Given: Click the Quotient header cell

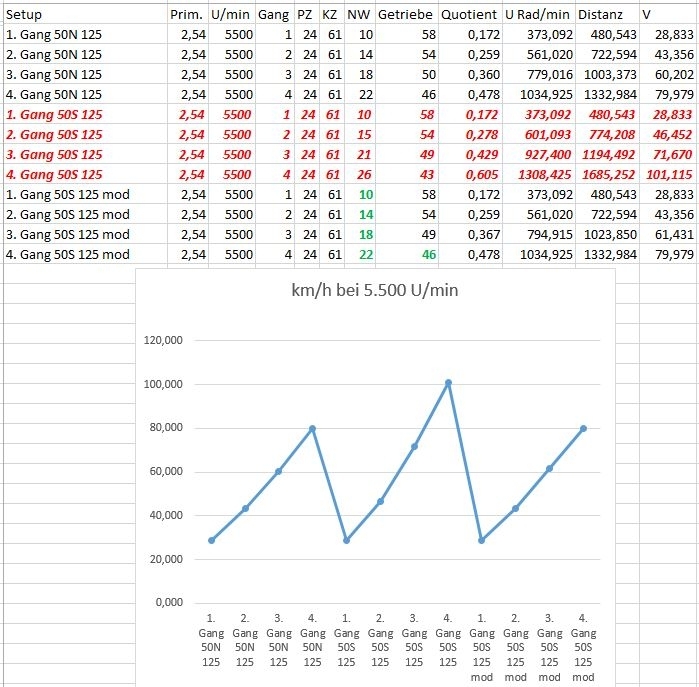Looking at the screenshot, I should click(468, 15).
